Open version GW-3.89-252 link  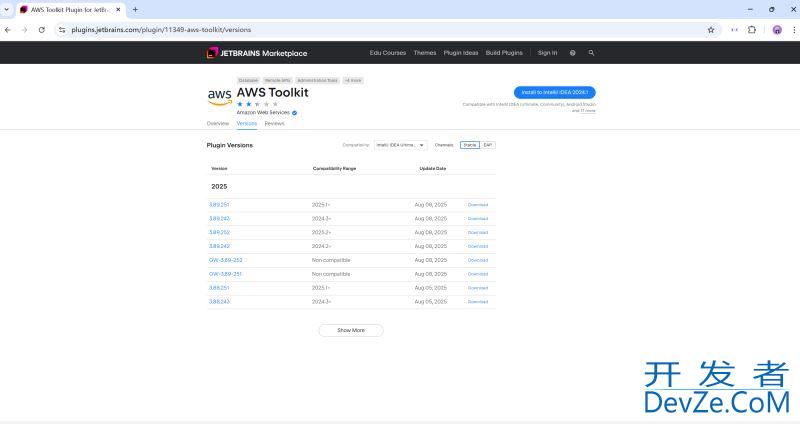tap(226, 260)
